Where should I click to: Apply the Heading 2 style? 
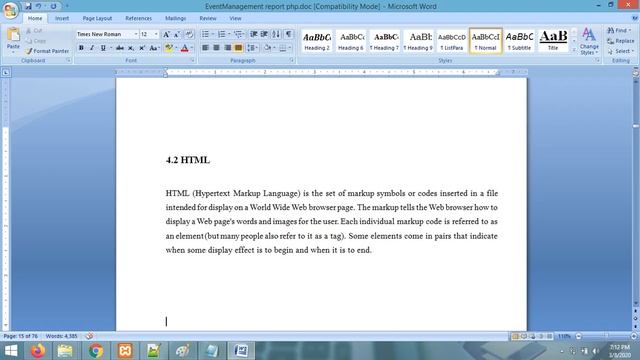(x=317, y=41)
